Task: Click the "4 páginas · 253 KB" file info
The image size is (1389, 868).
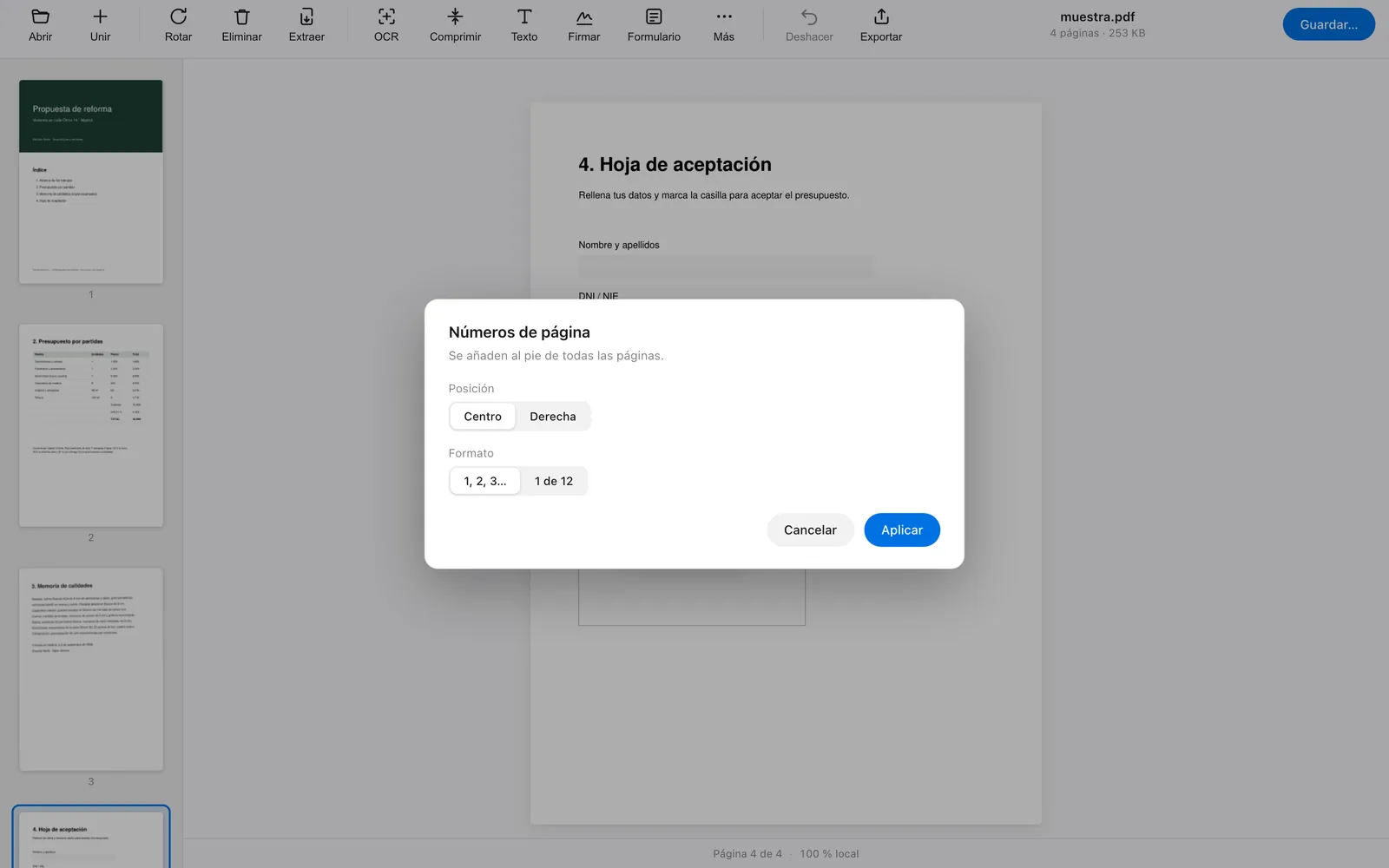Action: [1097, 33]
